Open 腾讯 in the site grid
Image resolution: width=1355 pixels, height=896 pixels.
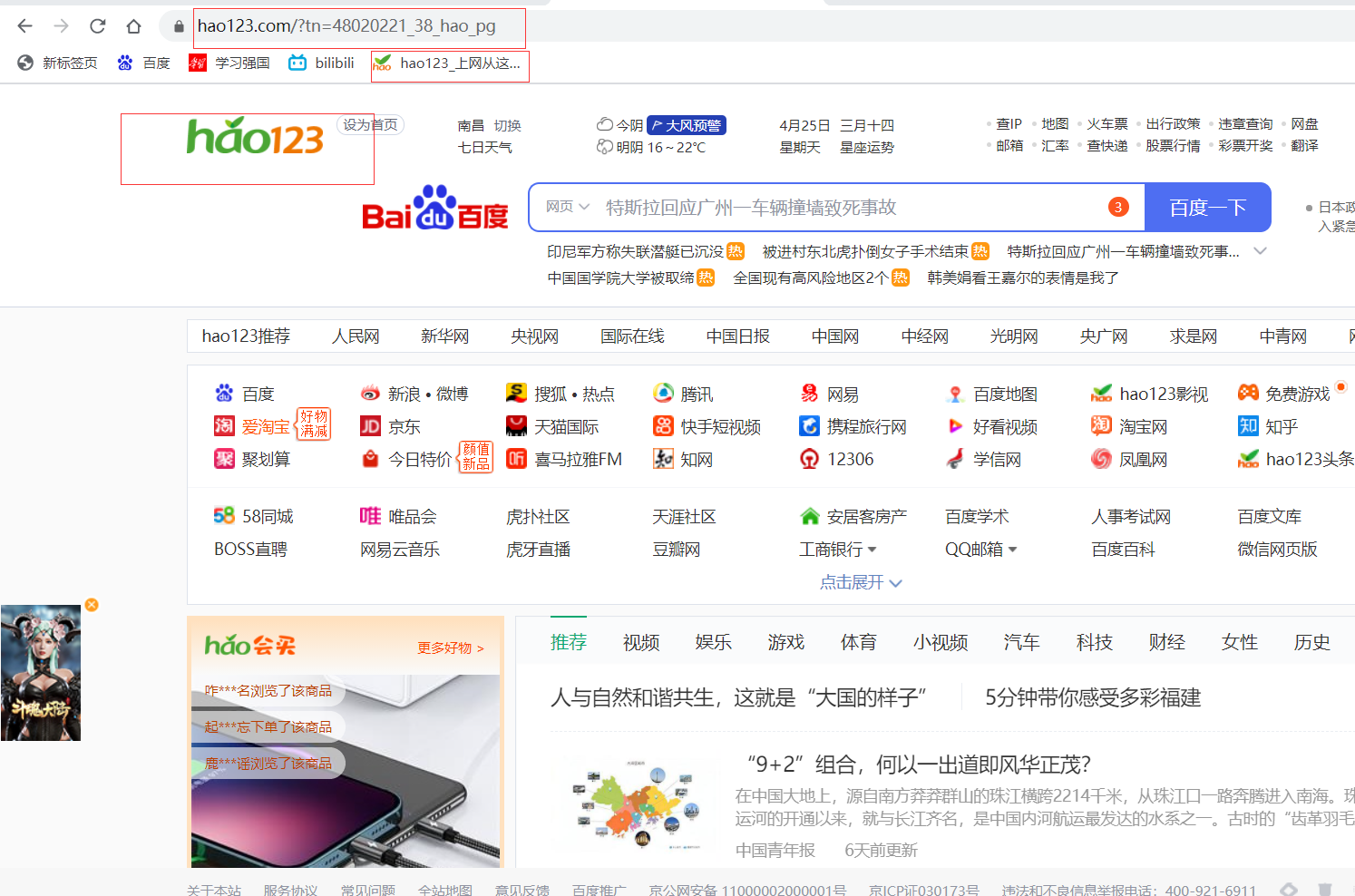click(683, 394)
